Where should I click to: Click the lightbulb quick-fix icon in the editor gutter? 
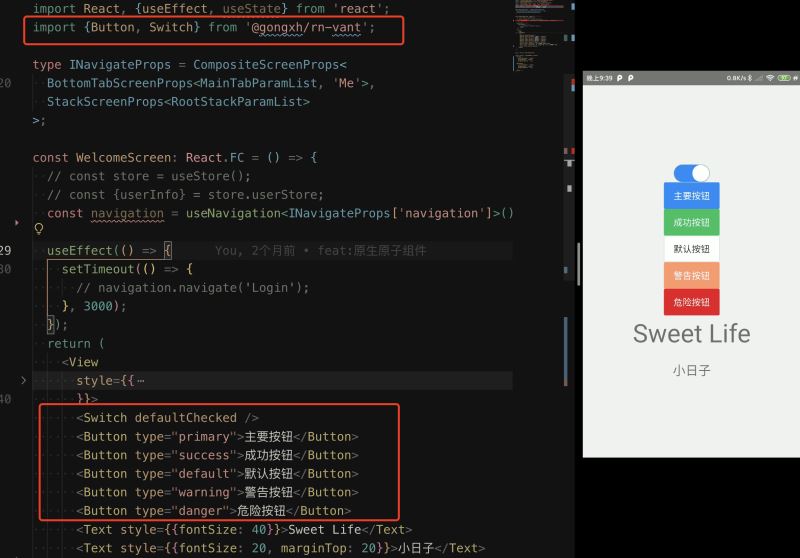pos(39,229)
